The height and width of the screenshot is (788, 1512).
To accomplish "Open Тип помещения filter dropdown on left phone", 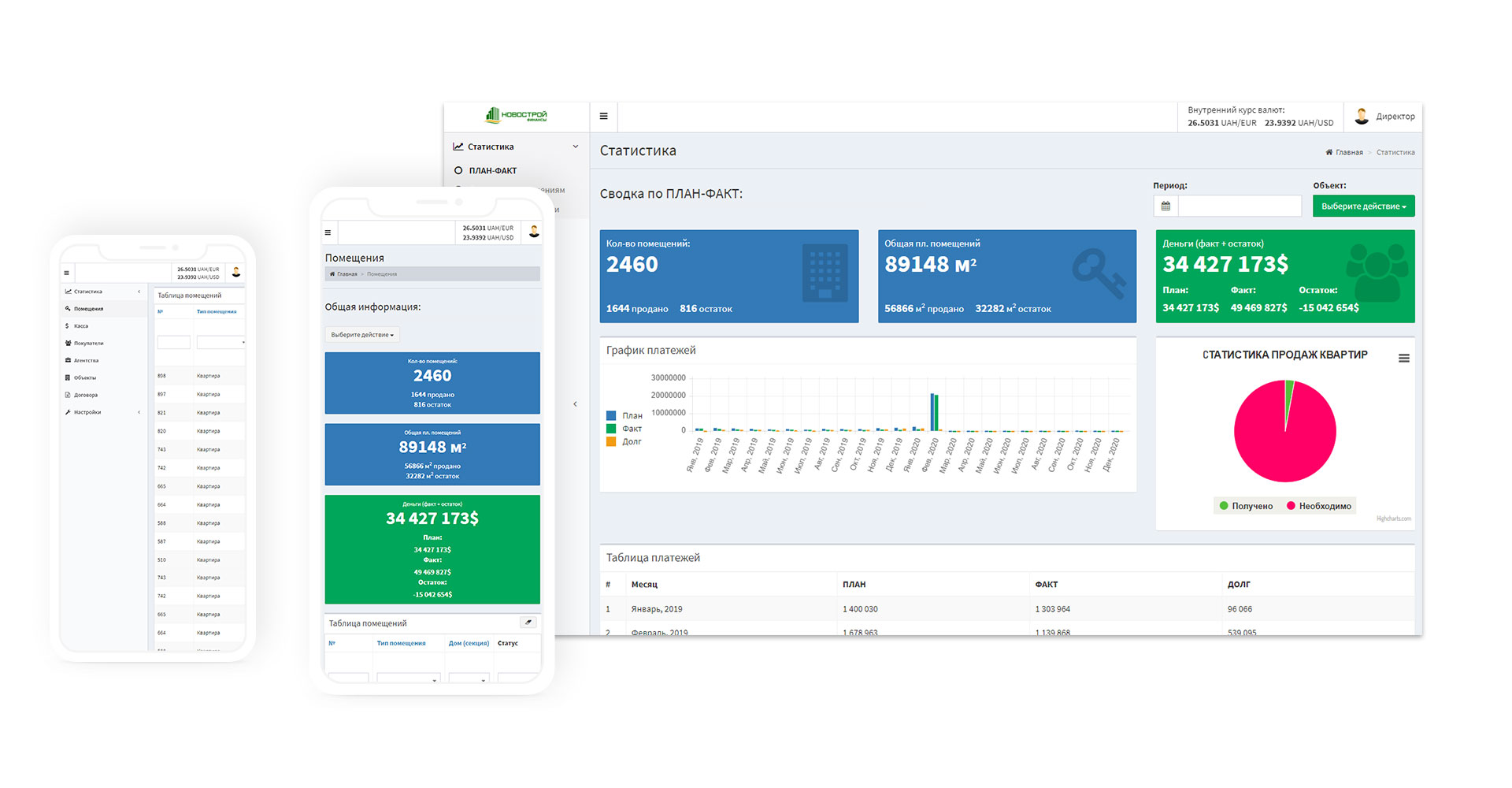I will click(220, 342).
